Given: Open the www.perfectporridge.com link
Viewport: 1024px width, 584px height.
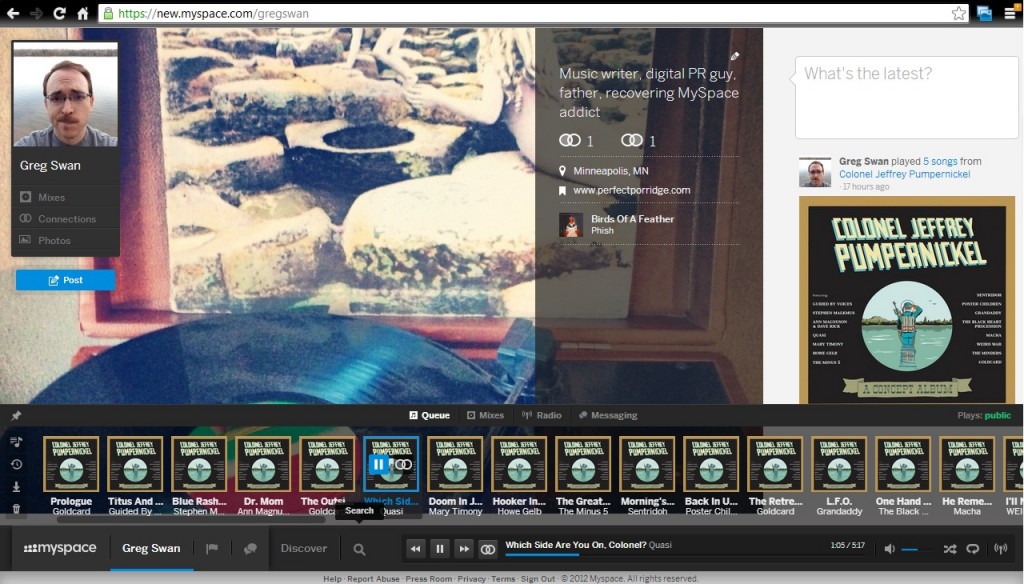Looking at the screenshot, I should pyautogui.click(x=631, y=190).
